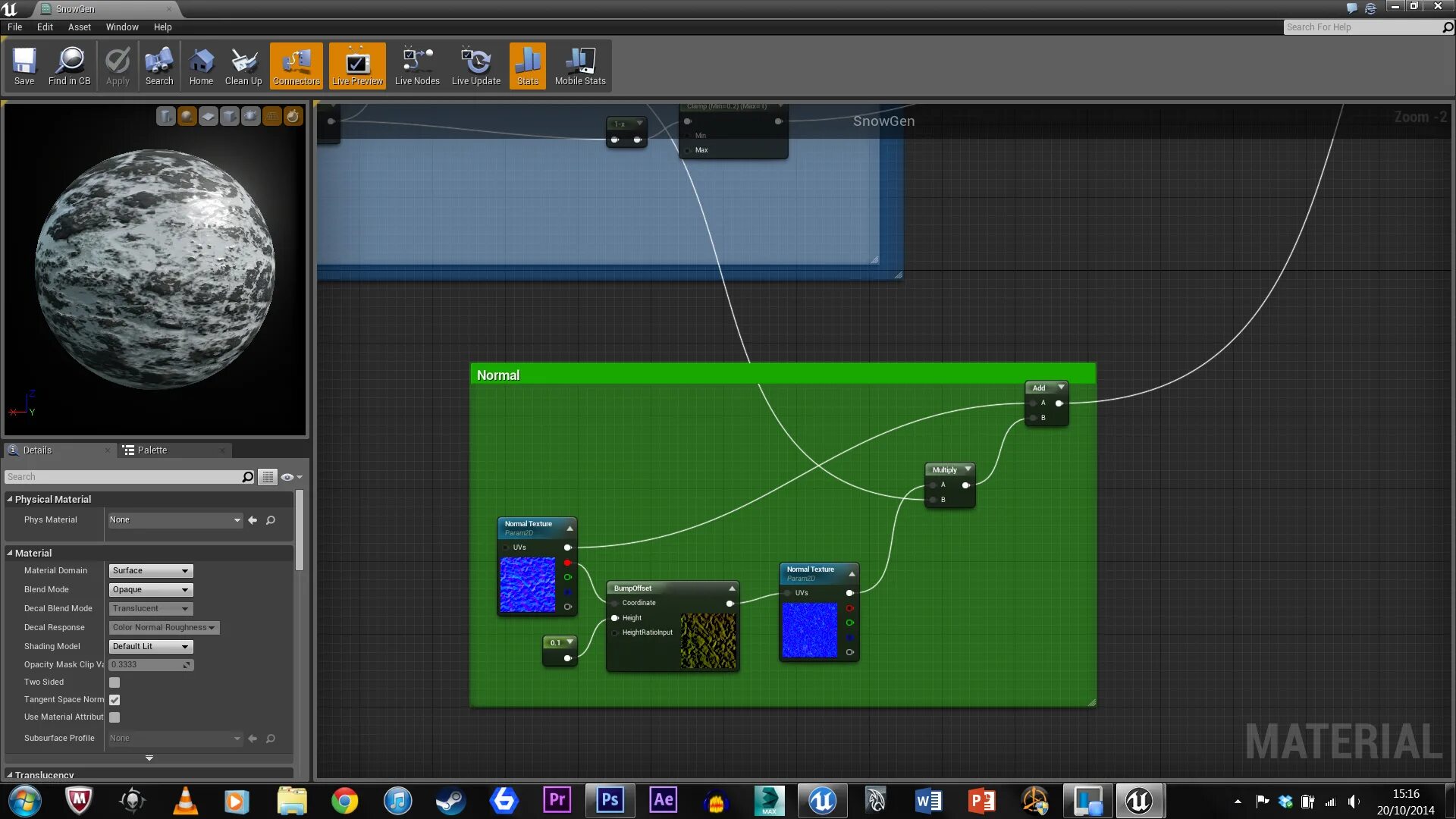Click the Home toolbar icon
This screenshot has width=1456, height=819.
click(201, 67)
